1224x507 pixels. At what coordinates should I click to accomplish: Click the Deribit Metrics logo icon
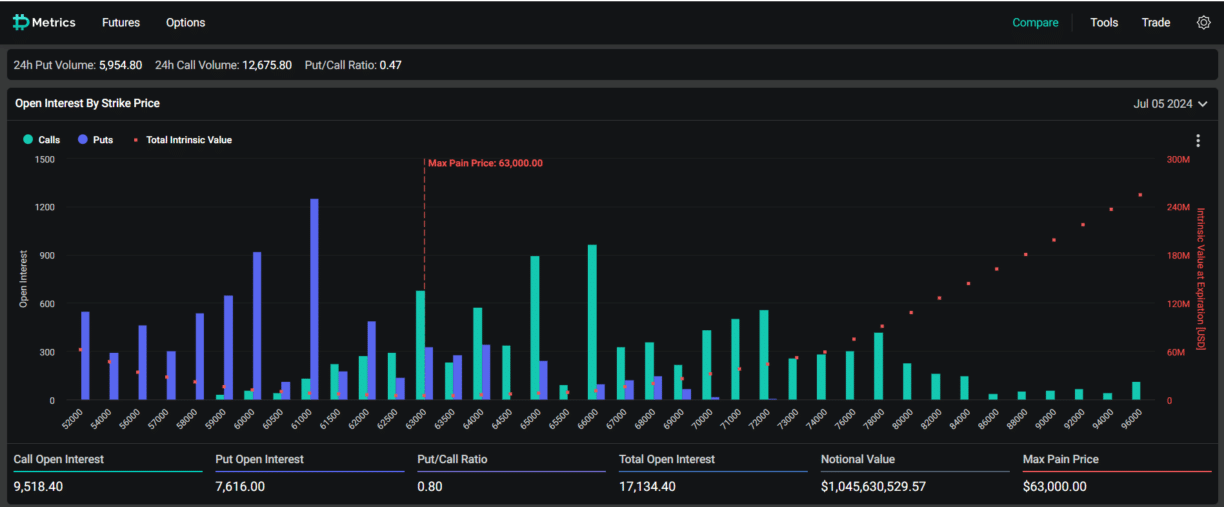point(21,22)
